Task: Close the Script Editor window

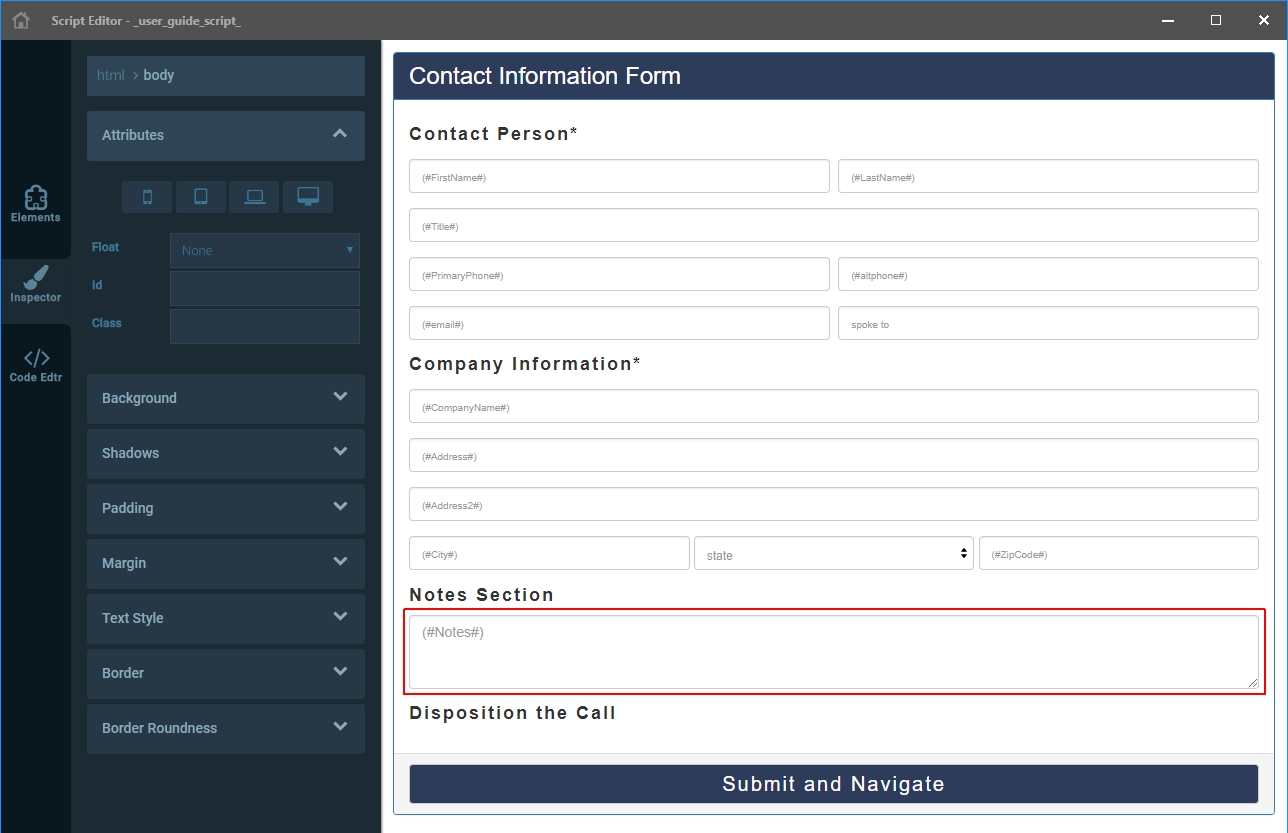Action: [x=1264, y=20]
